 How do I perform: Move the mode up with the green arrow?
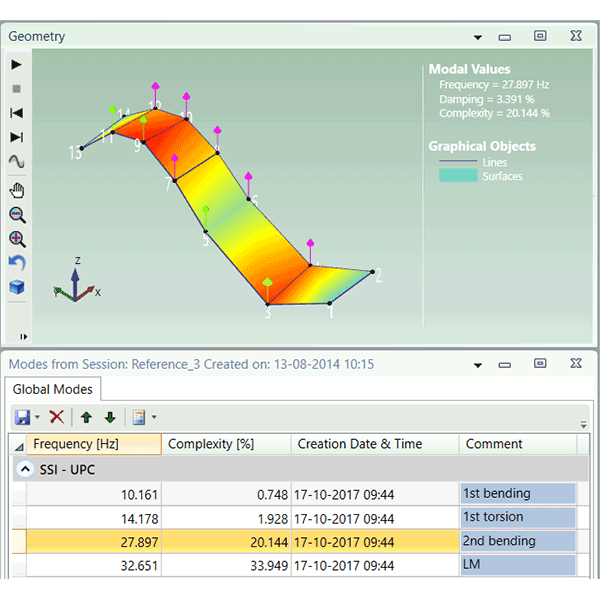click(87, 417)
